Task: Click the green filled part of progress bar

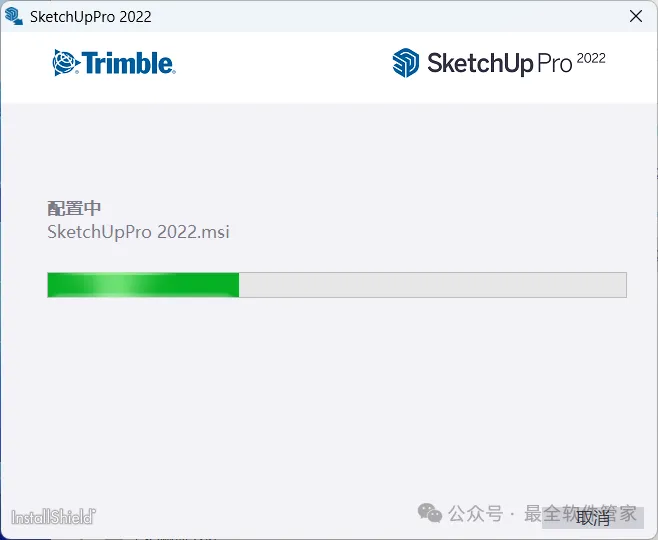Action: pyautogui.click(x=143, y=285)
